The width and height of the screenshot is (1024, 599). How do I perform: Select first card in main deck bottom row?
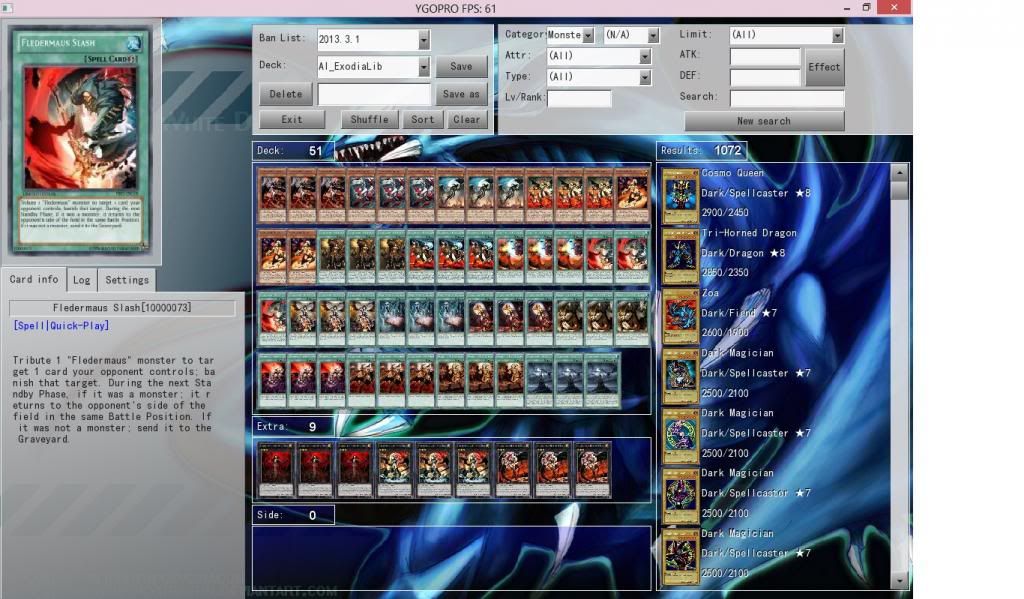click(x=273, y=381)
